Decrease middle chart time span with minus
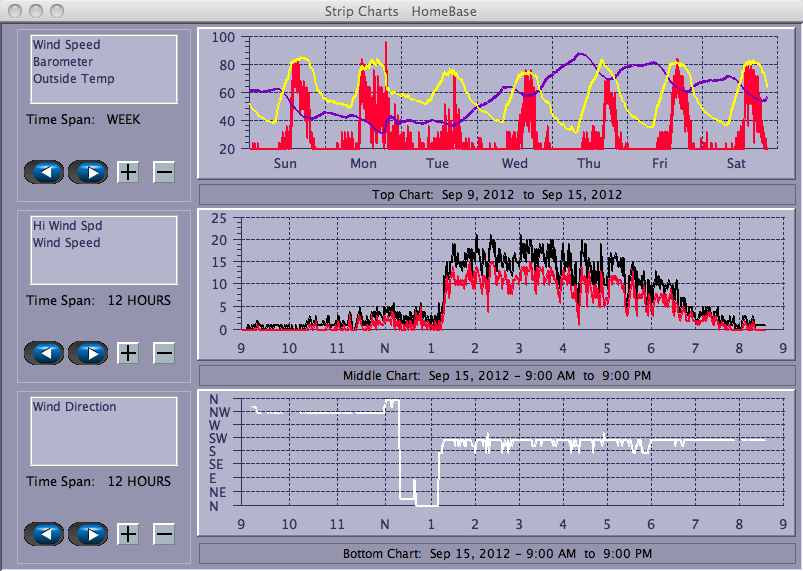803x571 pixels. pyautogui.click(x=164, y=353)
